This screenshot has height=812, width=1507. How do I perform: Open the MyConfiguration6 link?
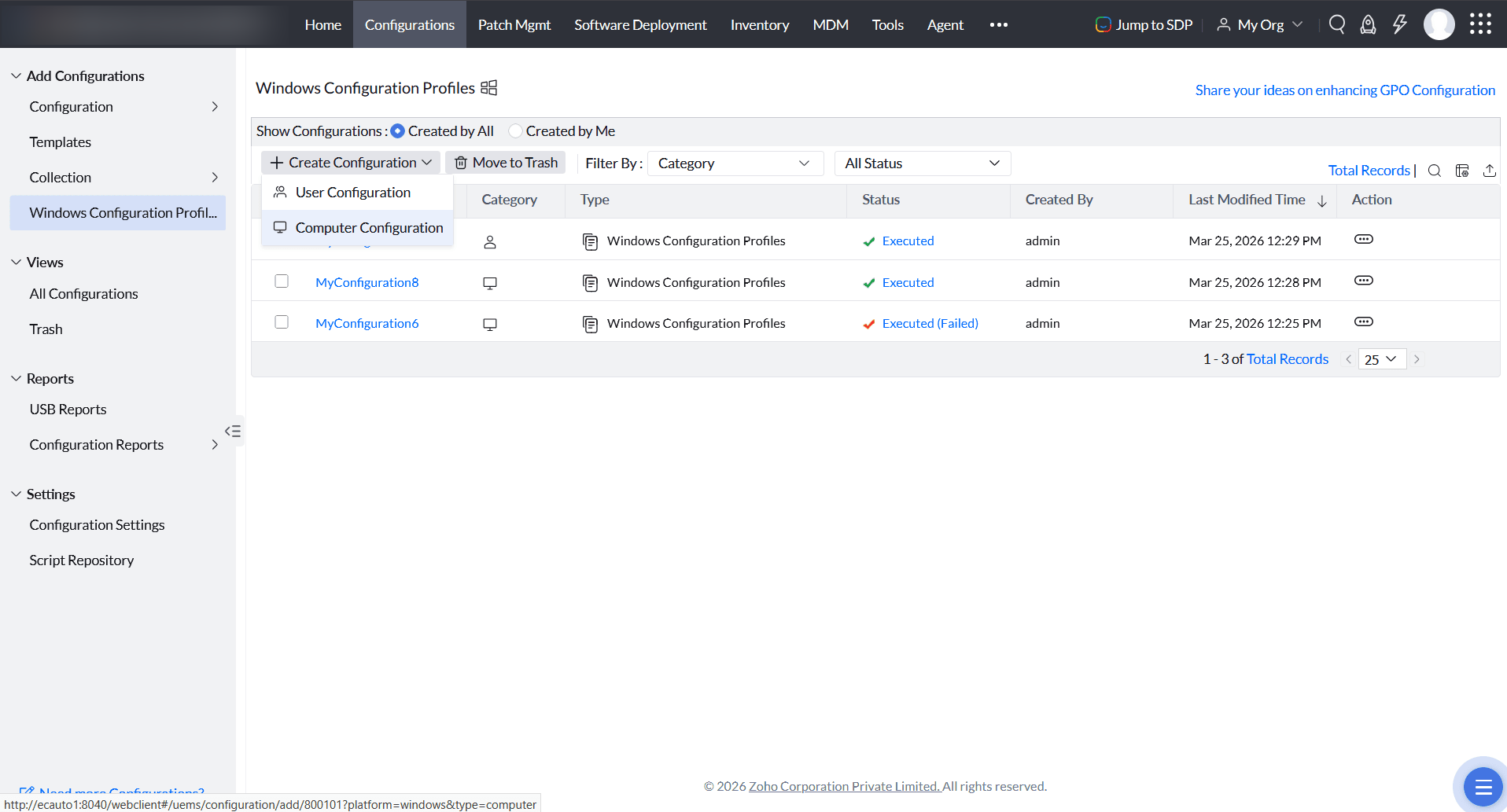point(367,323)
